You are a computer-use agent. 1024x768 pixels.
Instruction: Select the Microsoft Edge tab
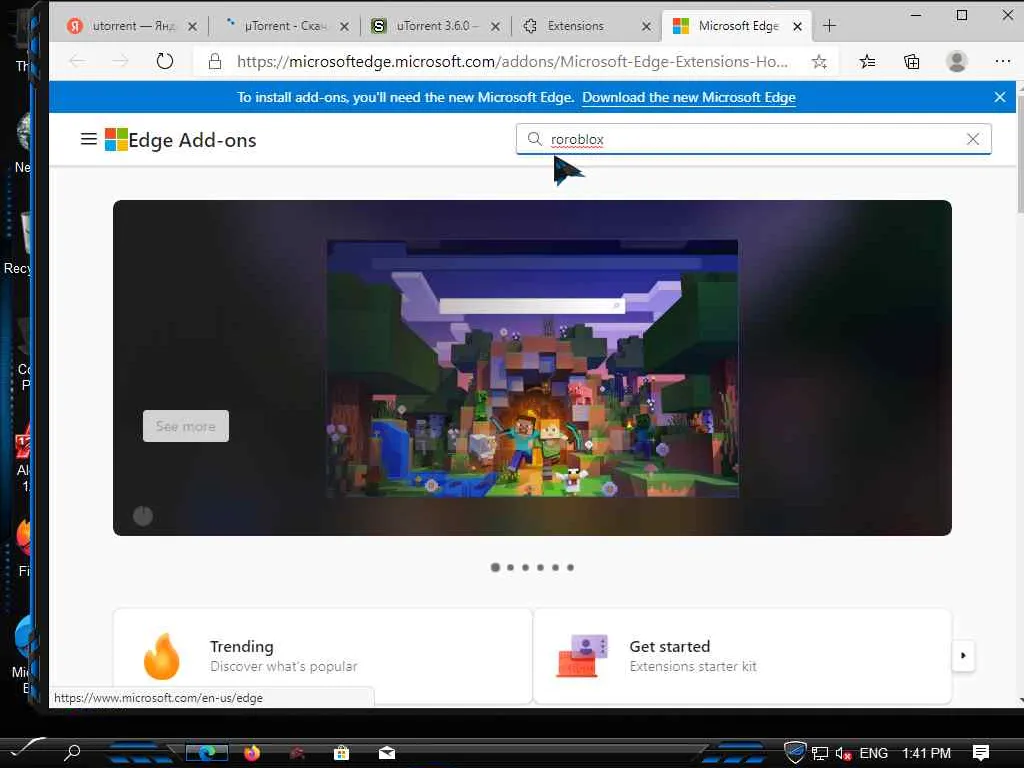pyautogui.click(x=736, y=26)
